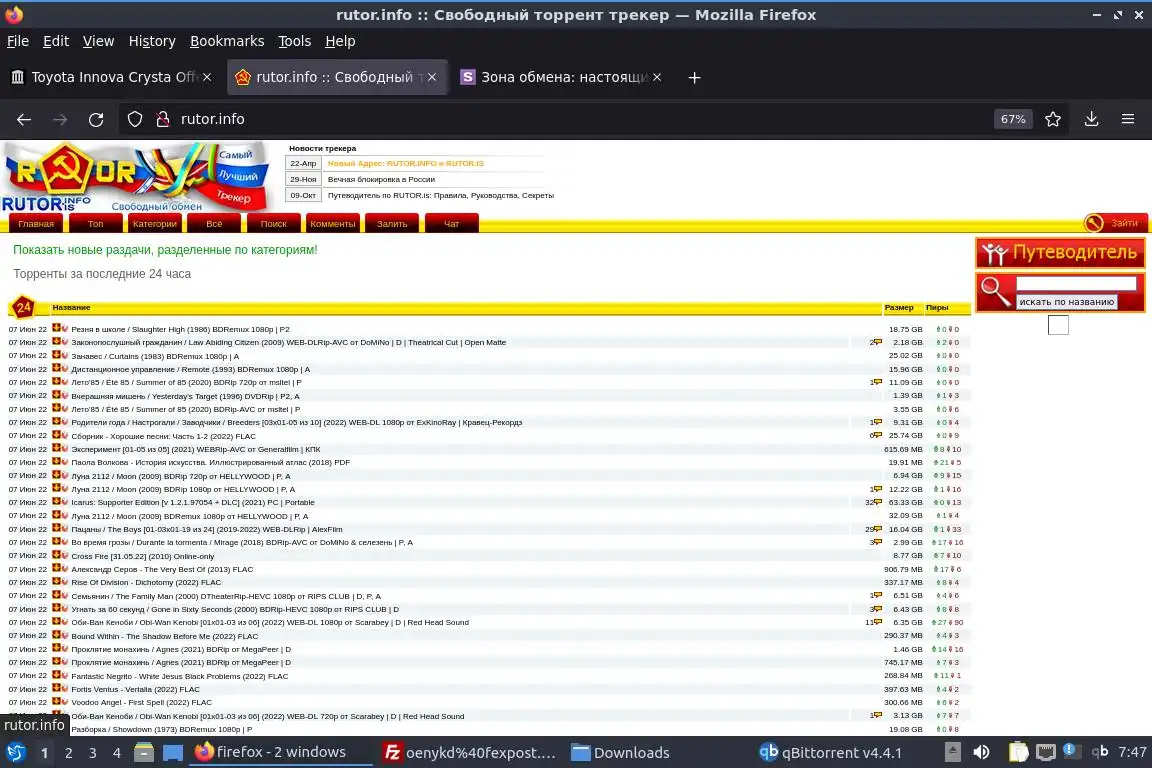Click the clipboard tray icon
Viewport: 1152px width, 768px height.
point(1018,752)
